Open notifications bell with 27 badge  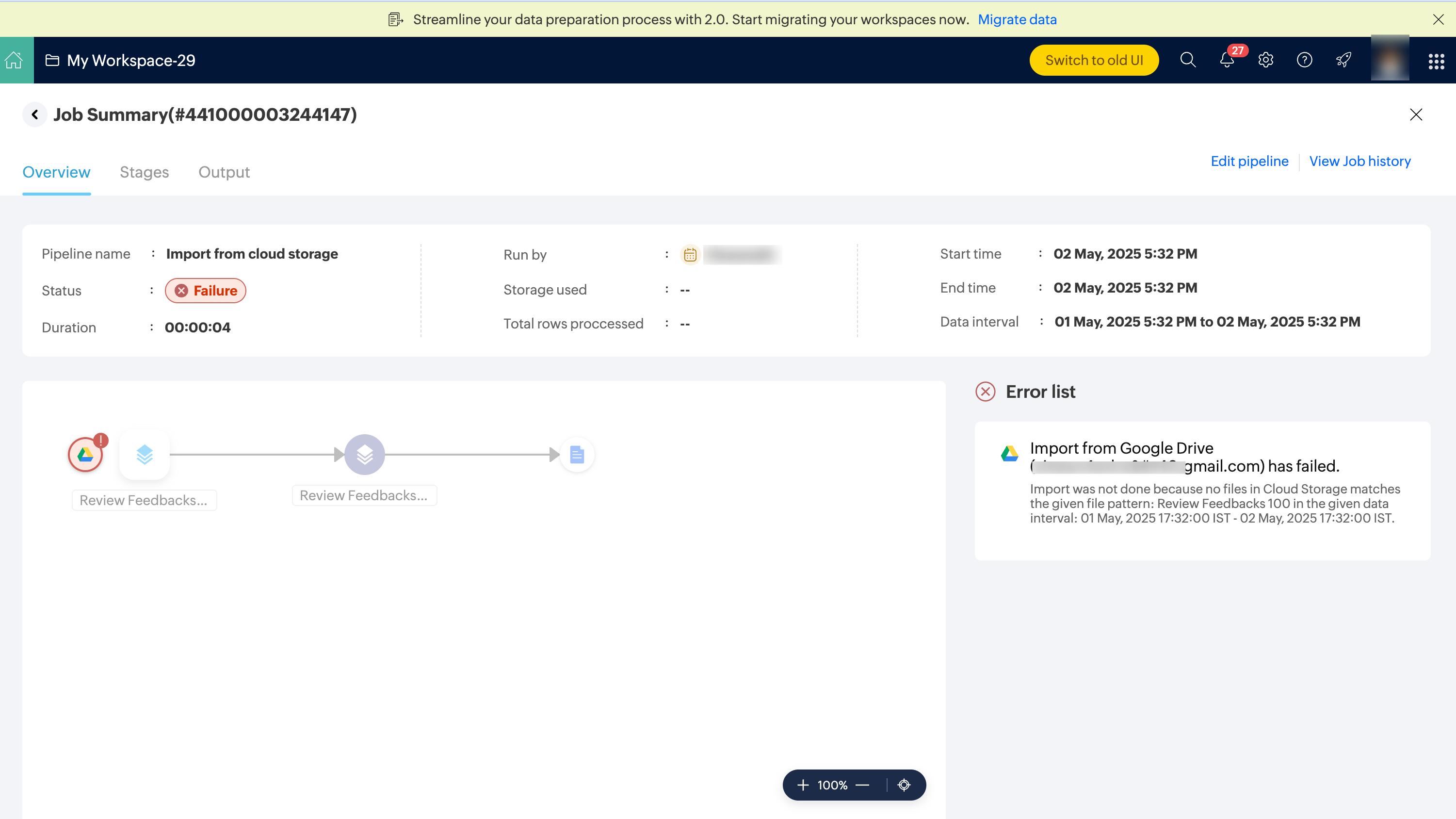1227,60
